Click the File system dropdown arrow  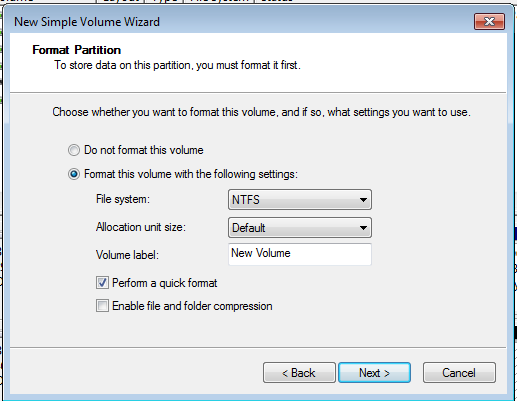tap(363, 200)
